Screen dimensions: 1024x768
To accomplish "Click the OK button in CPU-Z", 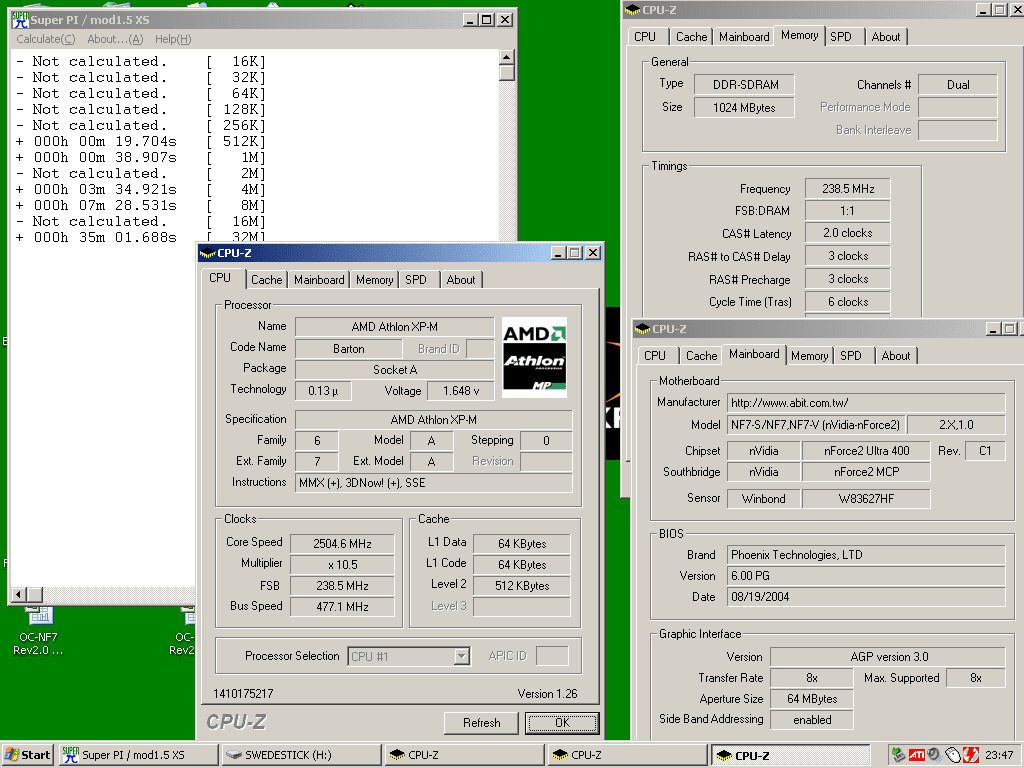I will coord(562,723).
